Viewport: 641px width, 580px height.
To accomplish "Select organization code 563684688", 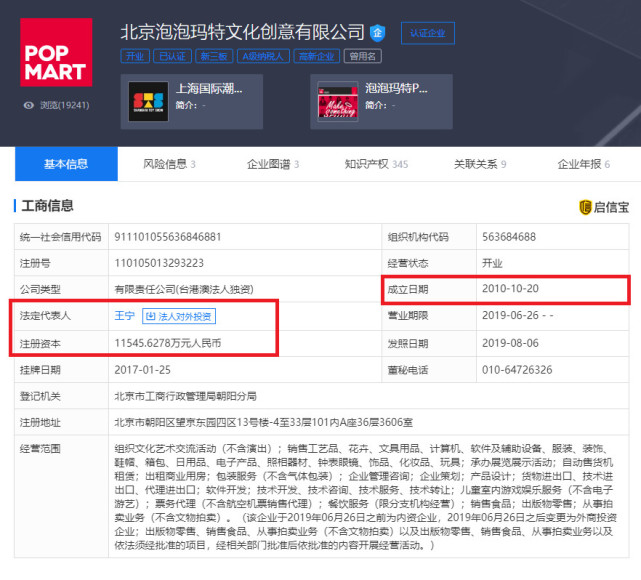I will [509, 237].
